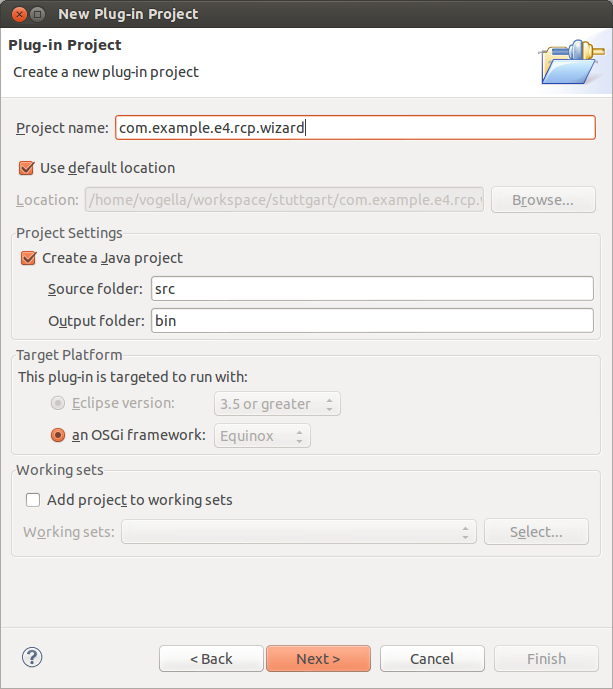The width and height of the screenshot is (613, 689).
Task: Select the Eclipse version radio button
Action: tap(58, 404)
